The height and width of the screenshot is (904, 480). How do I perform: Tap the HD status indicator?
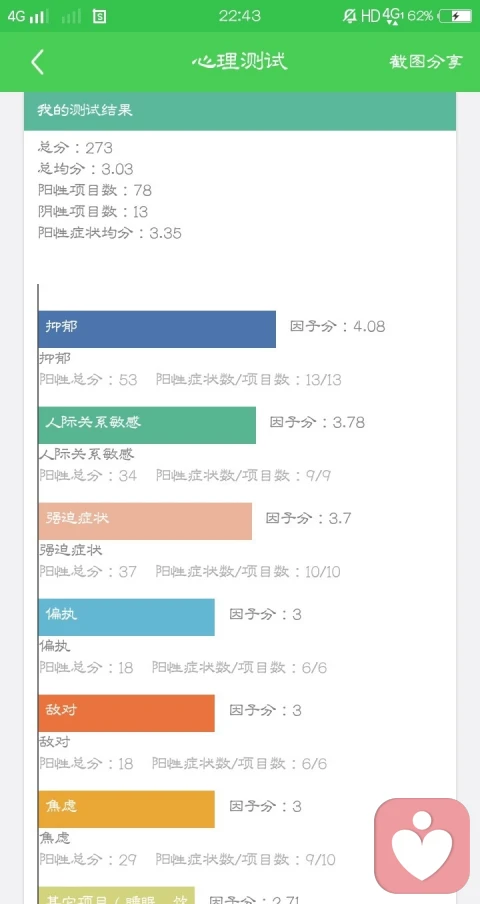(371, 16)
